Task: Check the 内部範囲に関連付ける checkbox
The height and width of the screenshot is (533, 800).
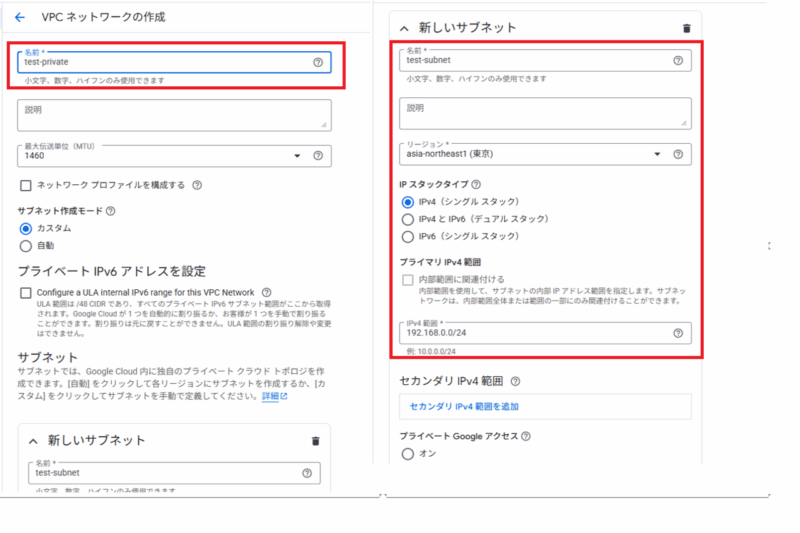Action: pyautogui.click(x=407, y=279)
